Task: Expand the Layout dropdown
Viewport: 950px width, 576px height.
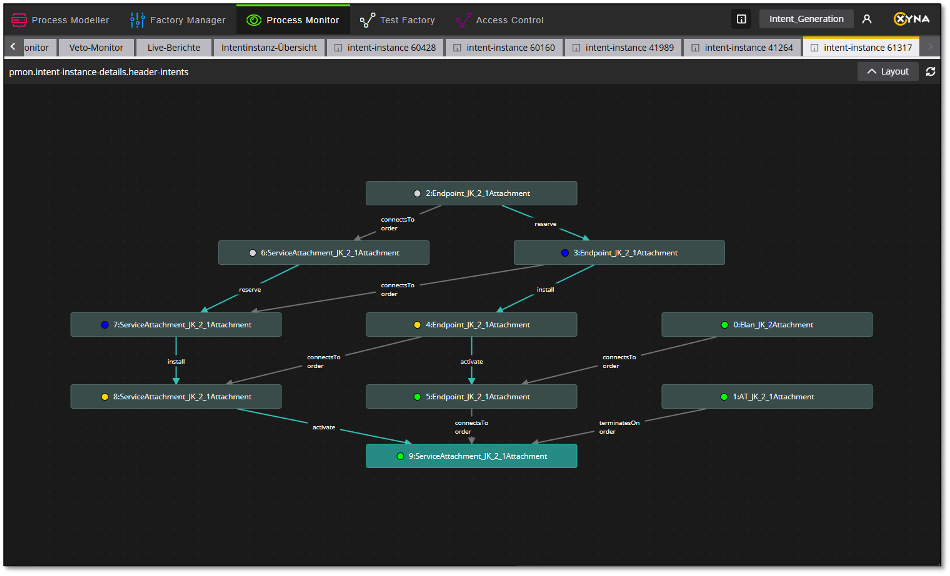Action: point(888,72)
